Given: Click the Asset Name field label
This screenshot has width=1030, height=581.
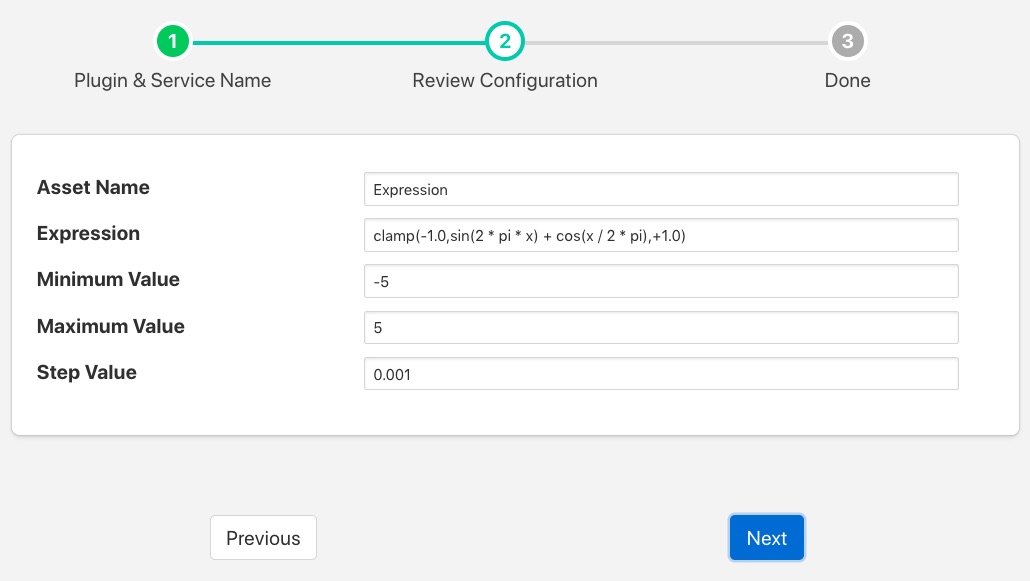Looking at the screenshot, I should click(93, 188).
